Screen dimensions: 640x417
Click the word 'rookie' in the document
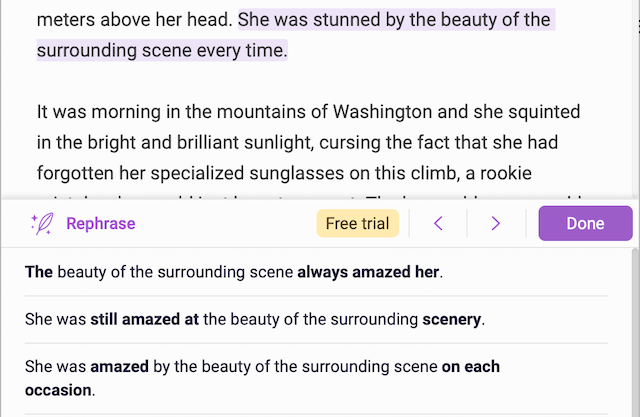pyautogui.click(x=506, y=173)
